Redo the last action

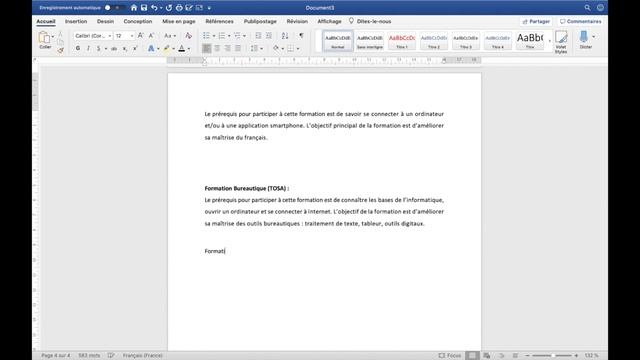[169, 8]
